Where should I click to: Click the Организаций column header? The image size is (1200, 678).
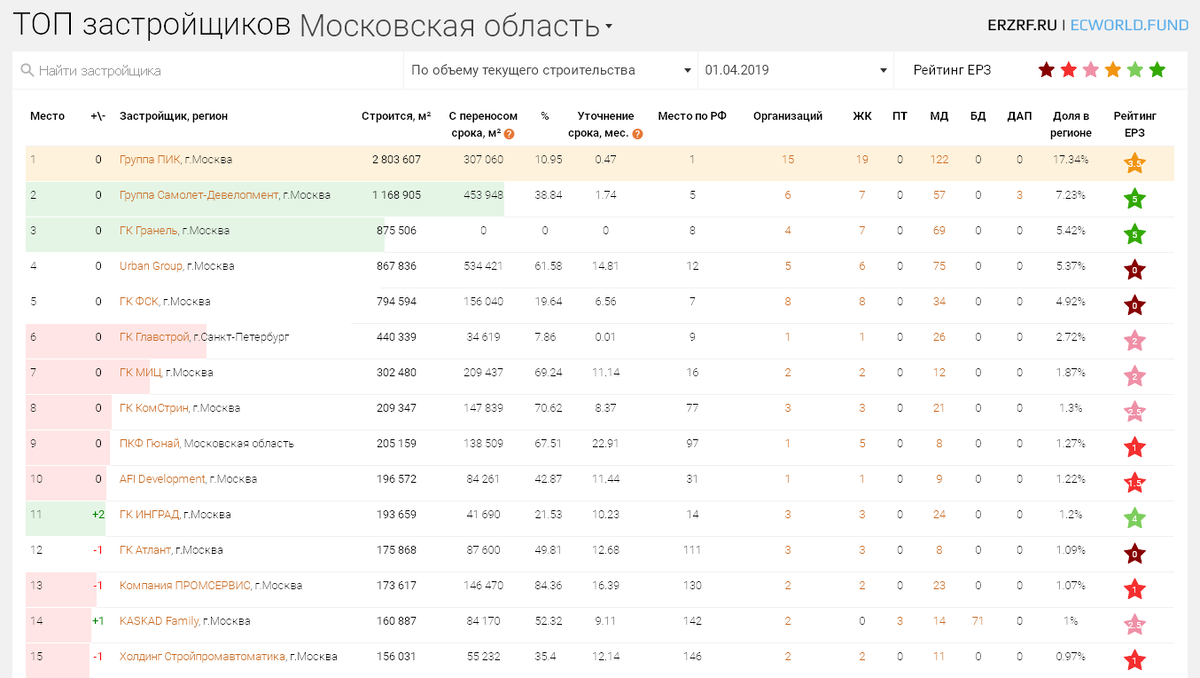point(787,116)
